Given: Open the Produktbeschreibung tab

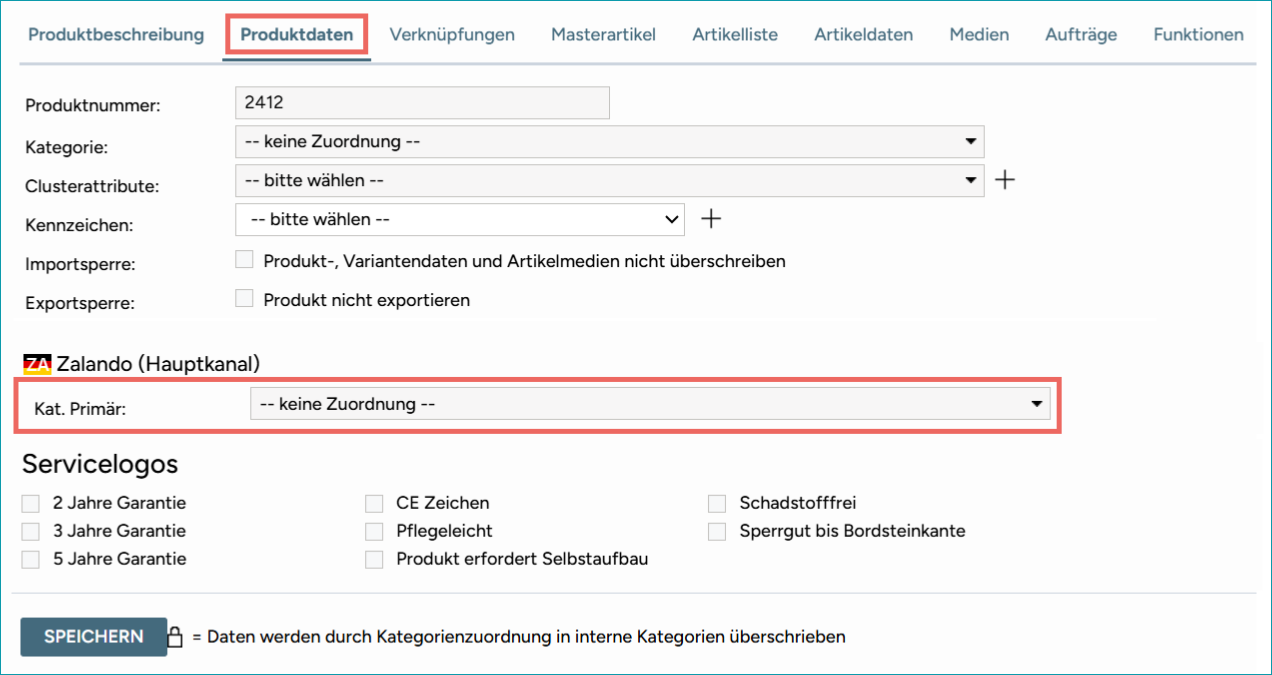Looking at the screenshot, I should (x=116, y=34).
